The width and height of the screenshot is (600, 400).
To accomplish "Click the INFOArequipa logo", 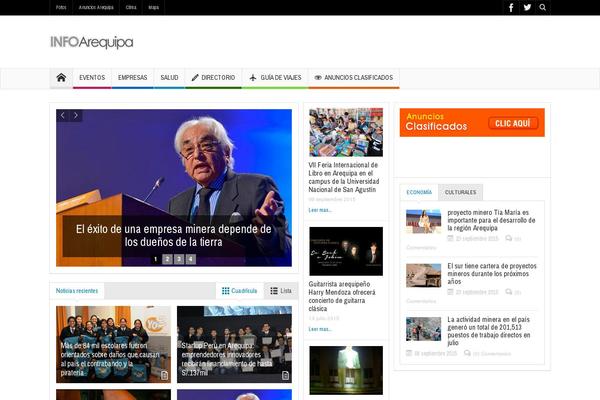I will pos(92,42).
